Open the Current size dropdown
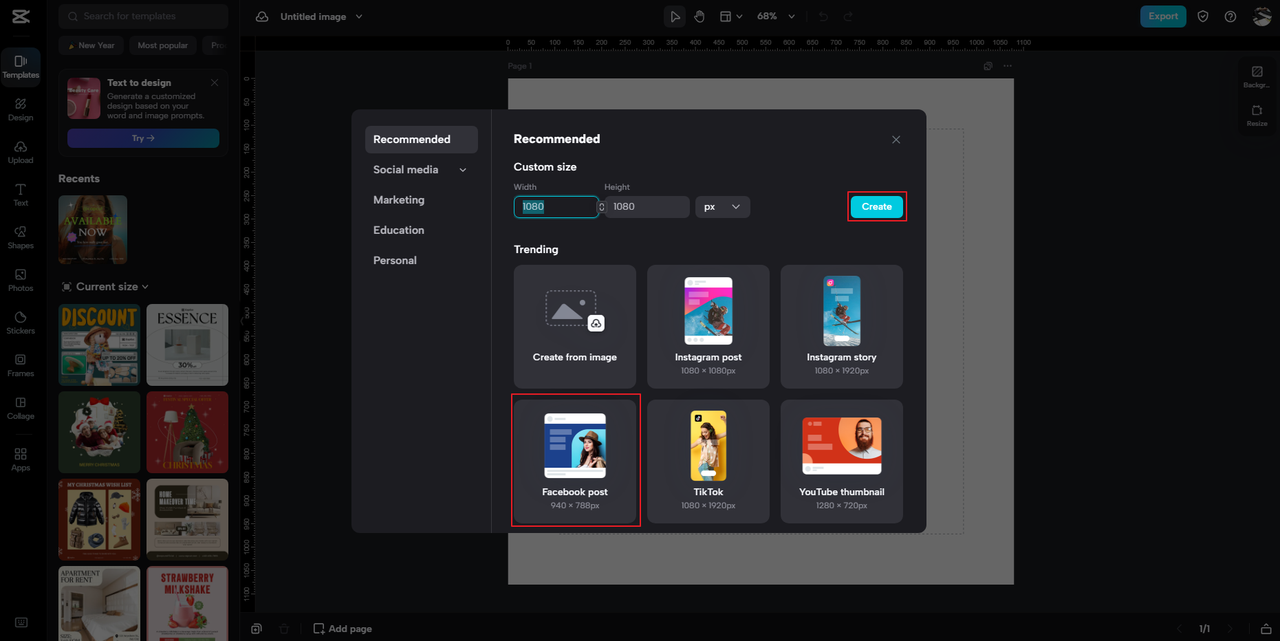Viewport: 1280px width, 641px height. (x=105, y=287)
